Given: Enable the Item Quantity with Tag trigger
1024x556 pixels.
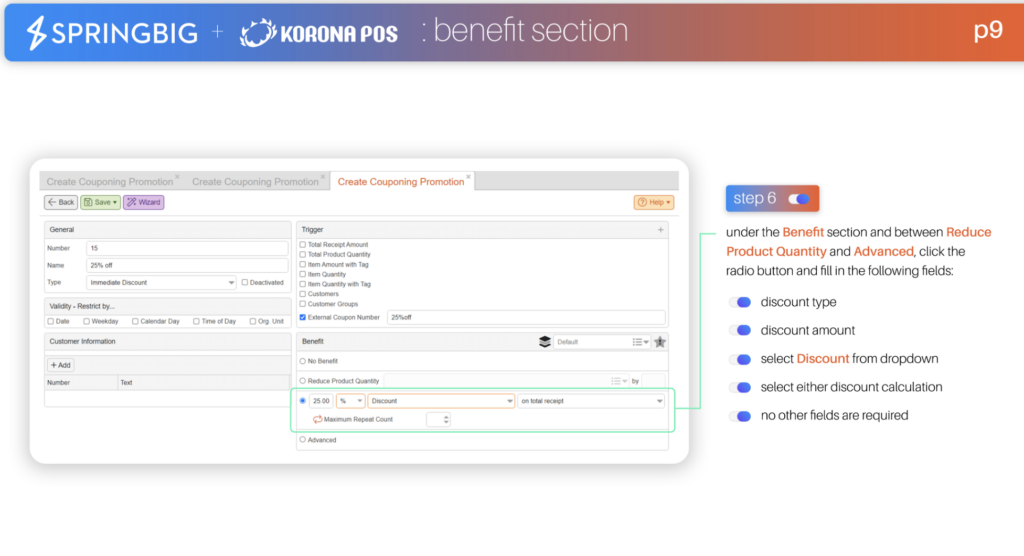Looking at the screenshot, I should pos(302,284).
